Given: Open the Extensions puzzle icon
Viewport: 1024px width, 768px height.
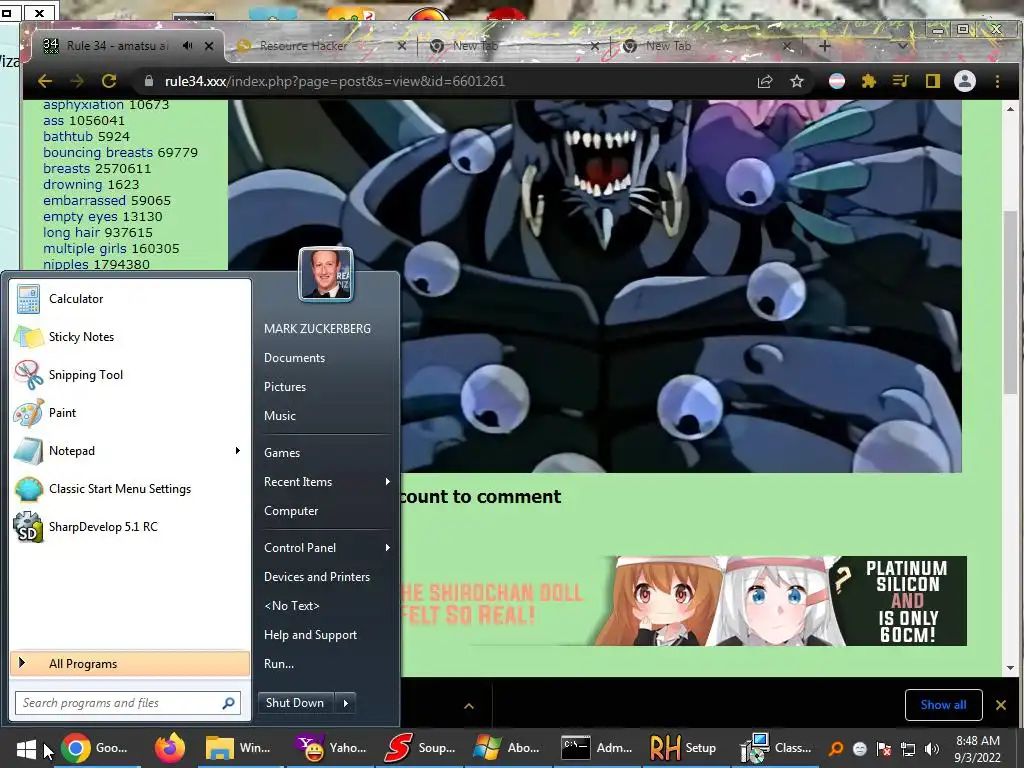Looking at the screenshot, I should point(869,81).
